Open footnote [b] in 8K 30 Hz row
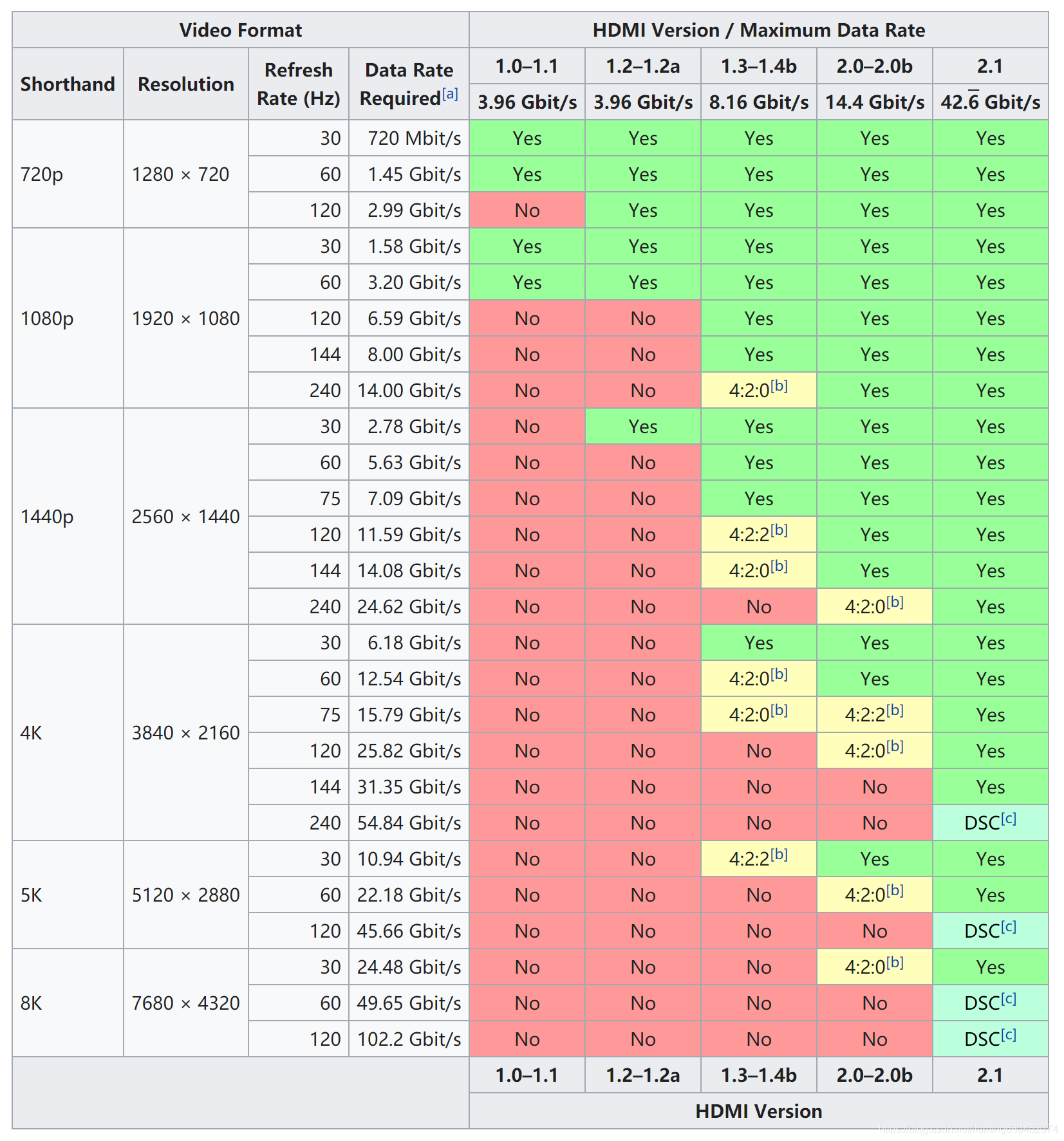 pos(895,963)
